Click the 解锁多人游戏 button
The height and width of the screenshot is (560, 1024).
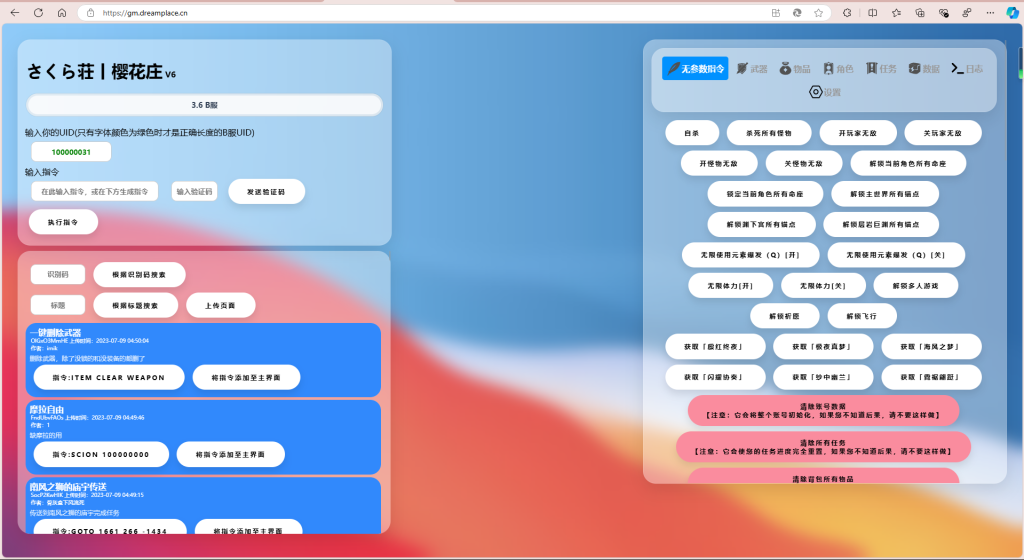(916, 286)
